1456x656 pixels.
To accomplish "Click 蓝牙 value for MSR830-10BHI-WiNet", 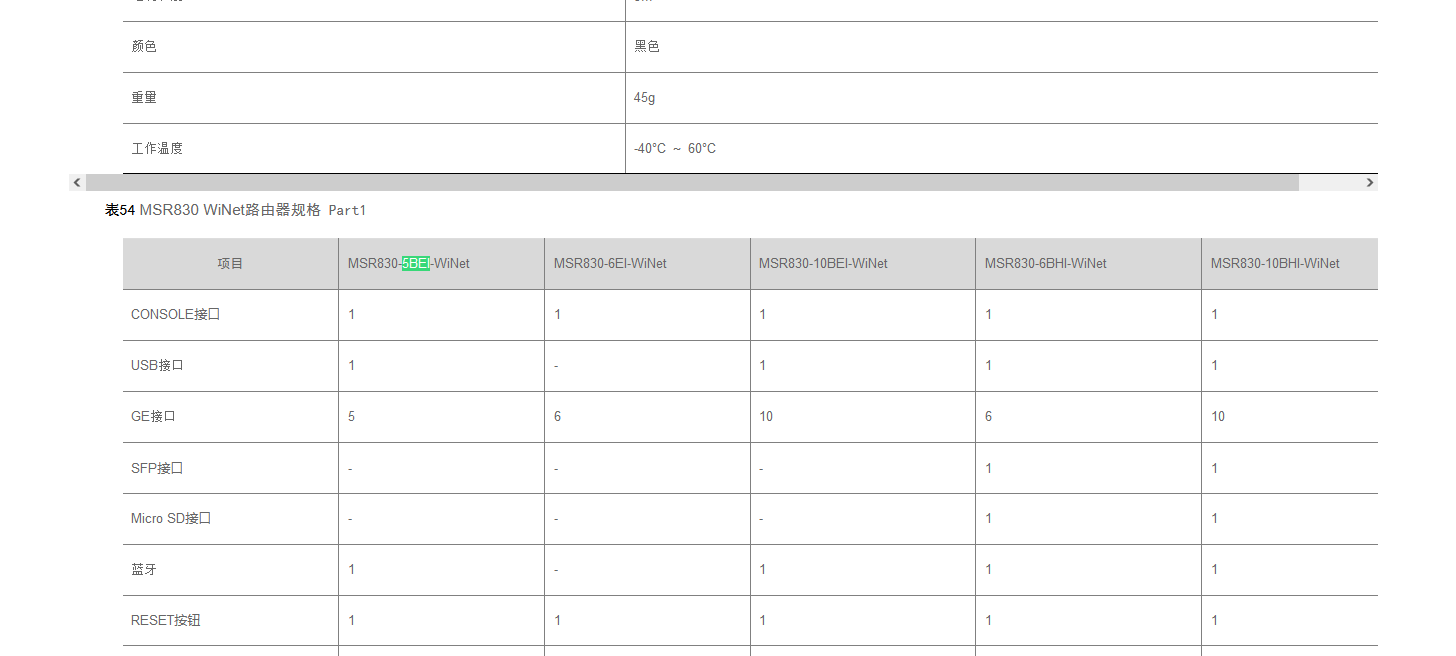I will (x=1215, y=570).
